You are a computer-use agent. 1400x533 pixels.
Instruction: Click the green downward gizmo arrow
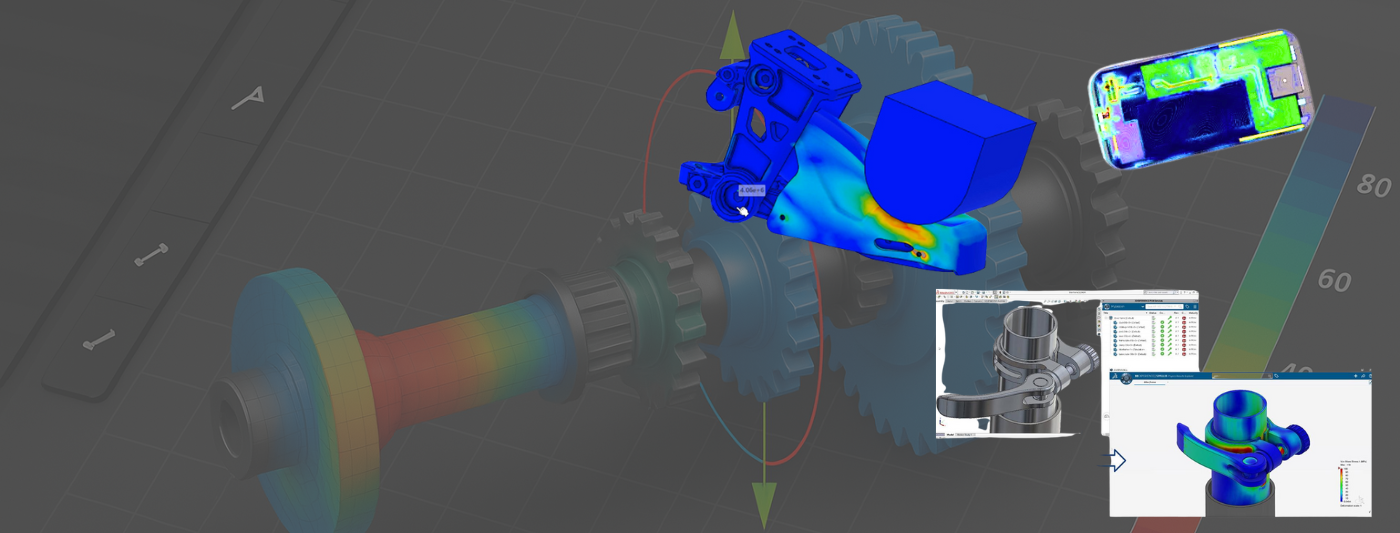point(764,500)
